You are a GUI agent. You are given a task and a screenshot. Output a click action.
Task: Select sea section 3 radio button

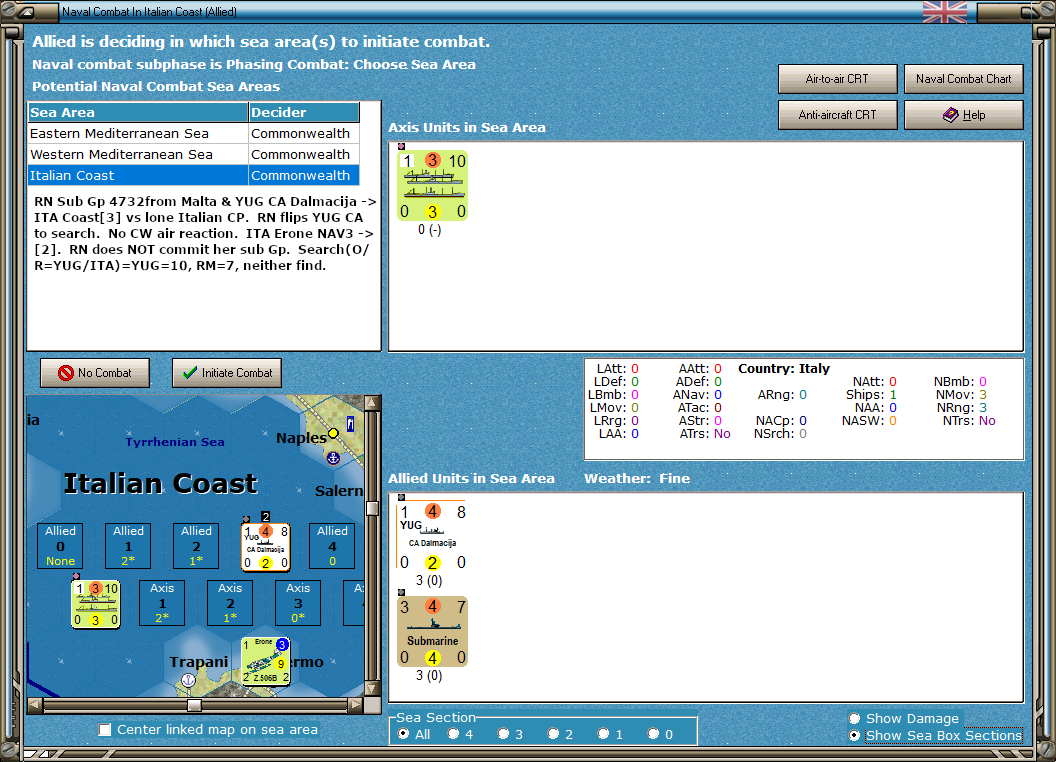(503, 734)
